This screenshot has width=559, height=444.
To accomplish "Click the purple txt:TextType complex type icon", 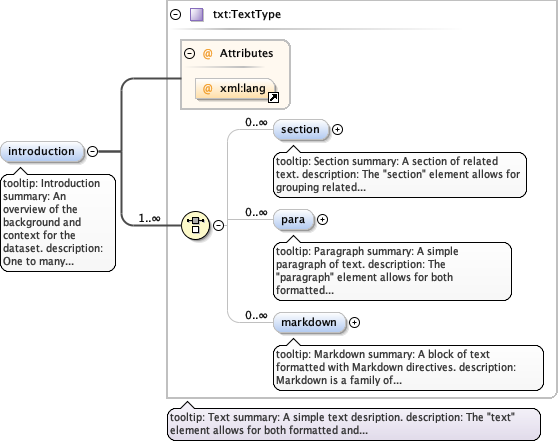I will (x=196, y=15).
